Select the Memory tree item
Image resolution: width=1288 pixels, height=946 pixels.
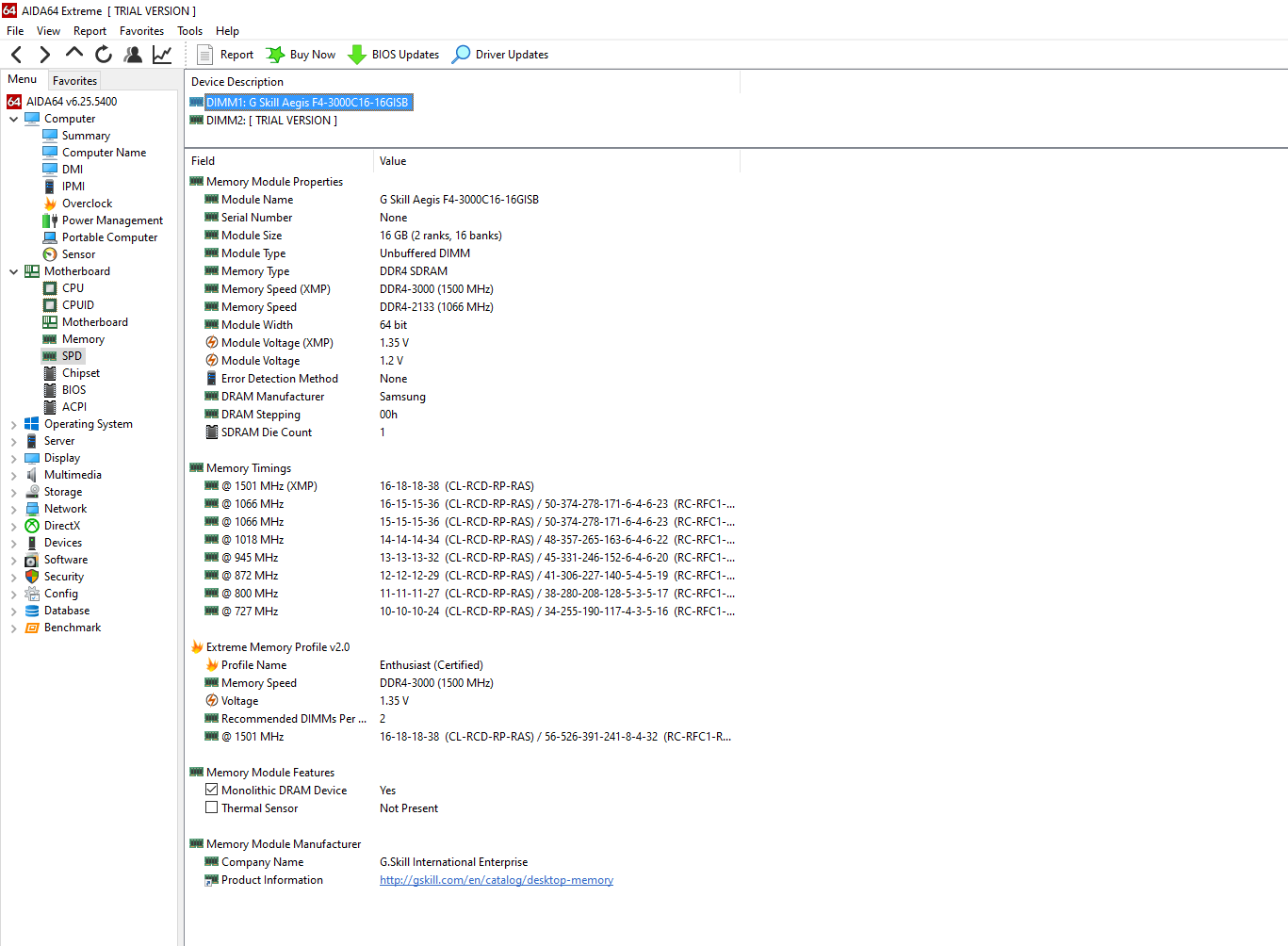point(73,339)
